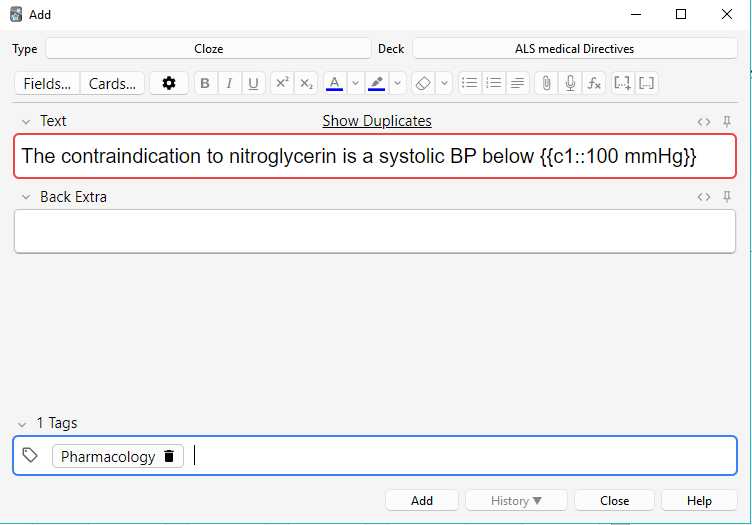Attach a picture or audio file
Viewport: 752px width, 525px height.
[546, 84]
